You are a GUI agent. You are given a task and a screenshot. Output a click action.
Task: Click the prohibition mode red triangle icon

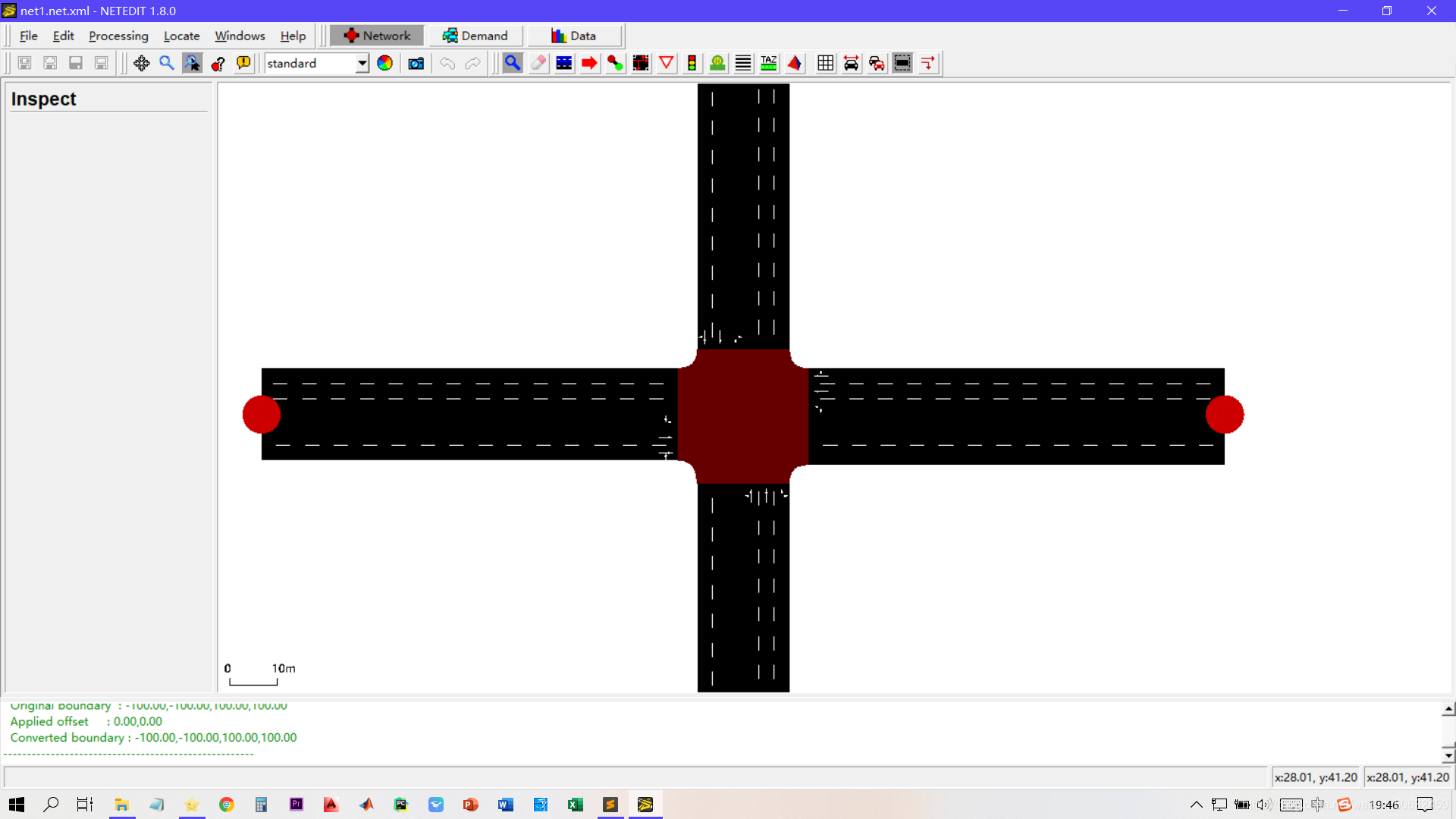[x=667, y=63]
